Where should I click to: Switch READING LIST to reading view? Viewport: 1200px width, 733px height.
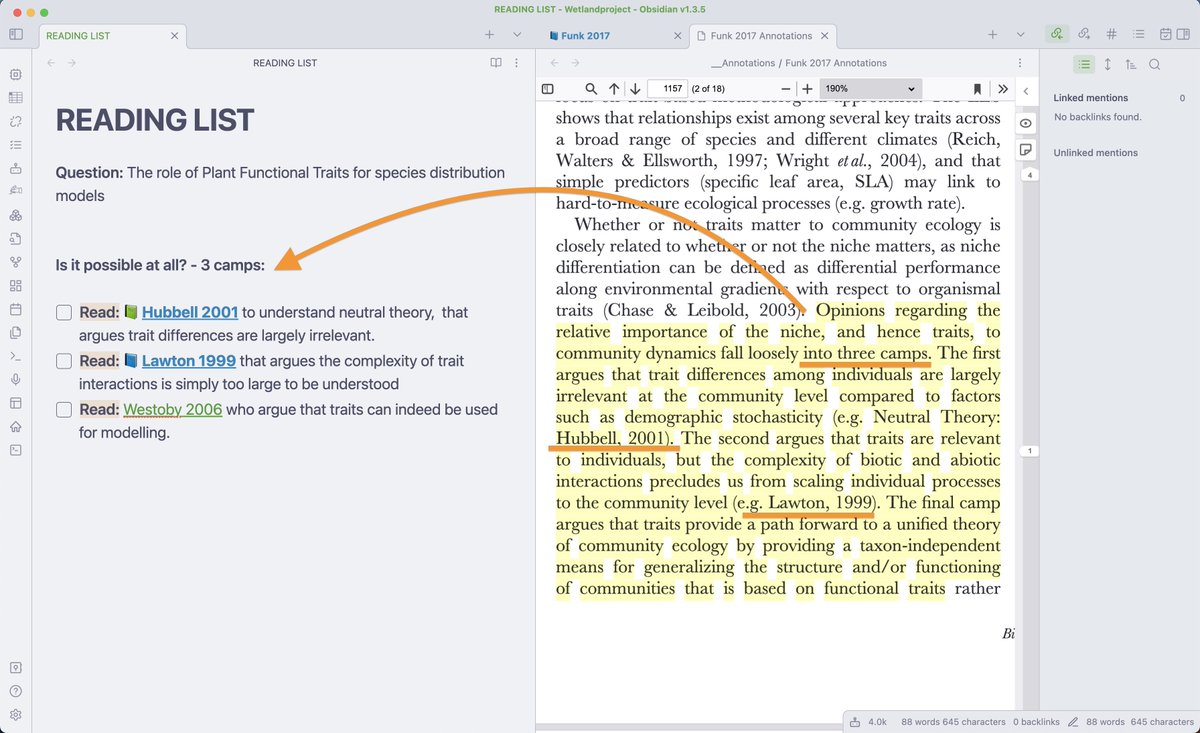coord(495,63)
